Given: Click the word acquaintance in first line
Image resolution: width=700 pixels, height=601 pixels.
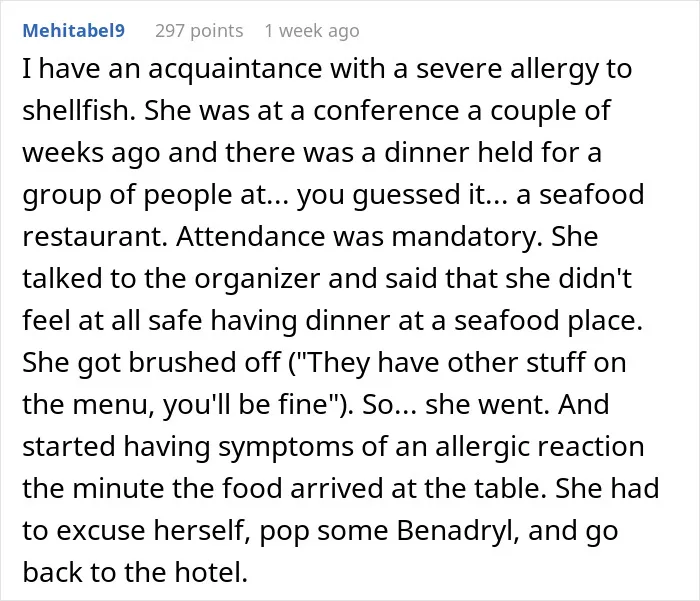Looking at the screenshot, I should tap(235, 69).
